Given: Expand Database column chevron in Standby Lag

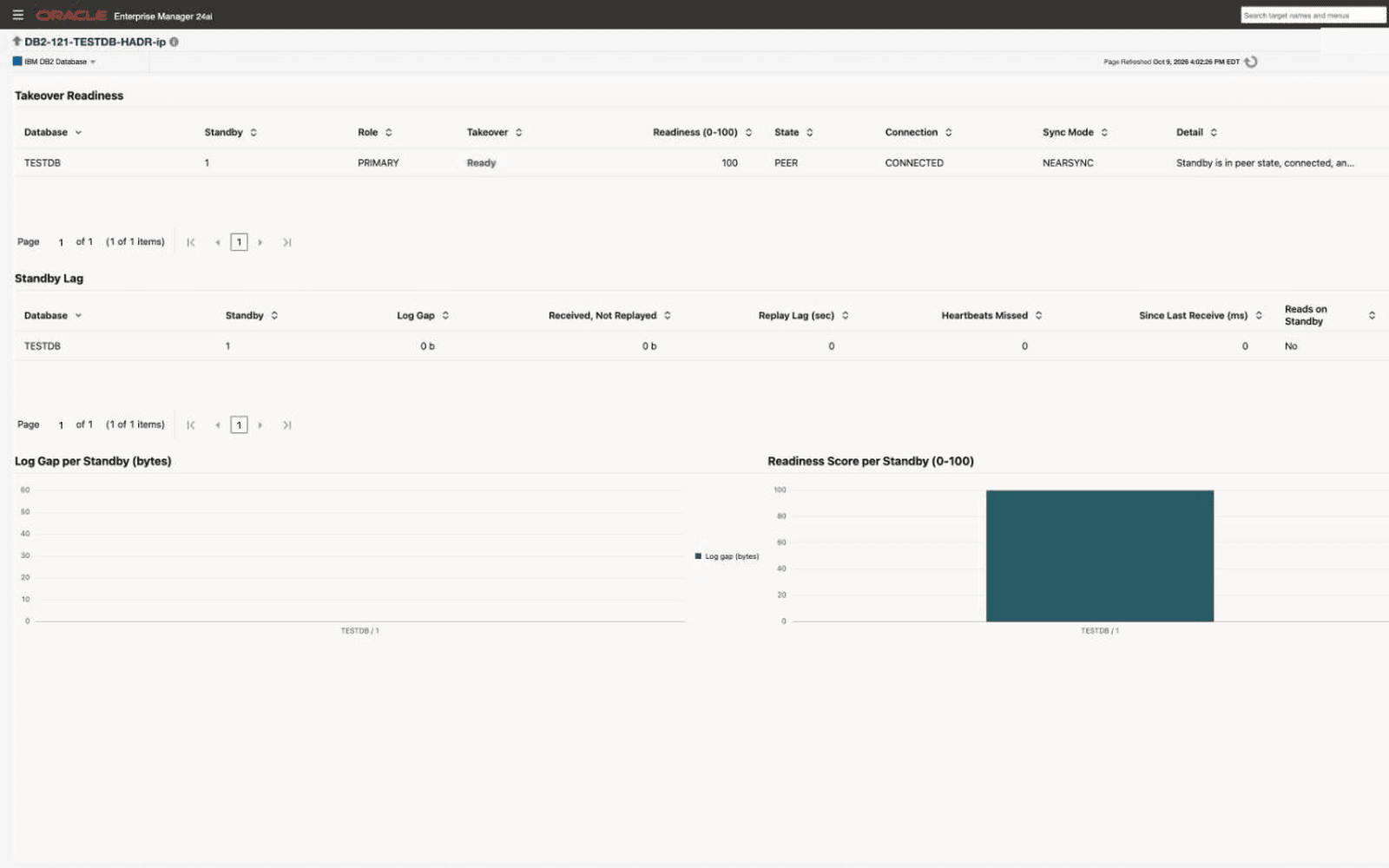Looking at the screenshot, I should tap(78, 316).
